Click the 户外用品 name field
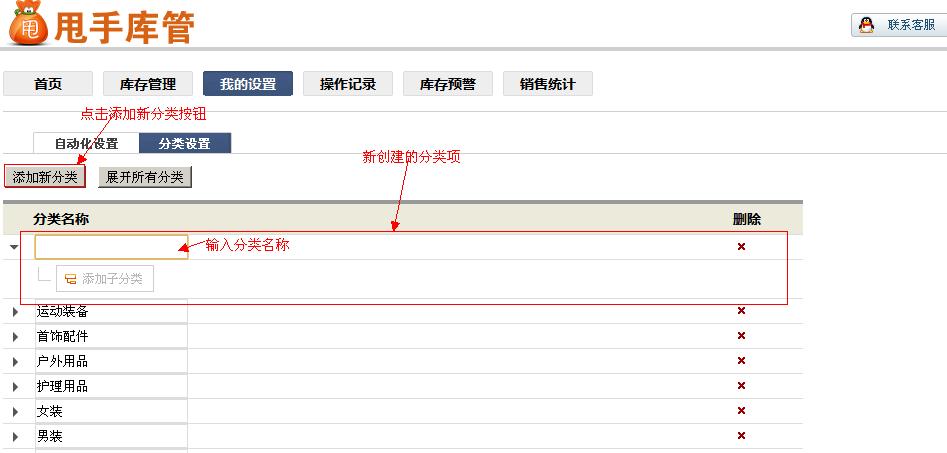The width and height of the screenshot is (947, 453). pyautogui.click(x=112, y=361)
